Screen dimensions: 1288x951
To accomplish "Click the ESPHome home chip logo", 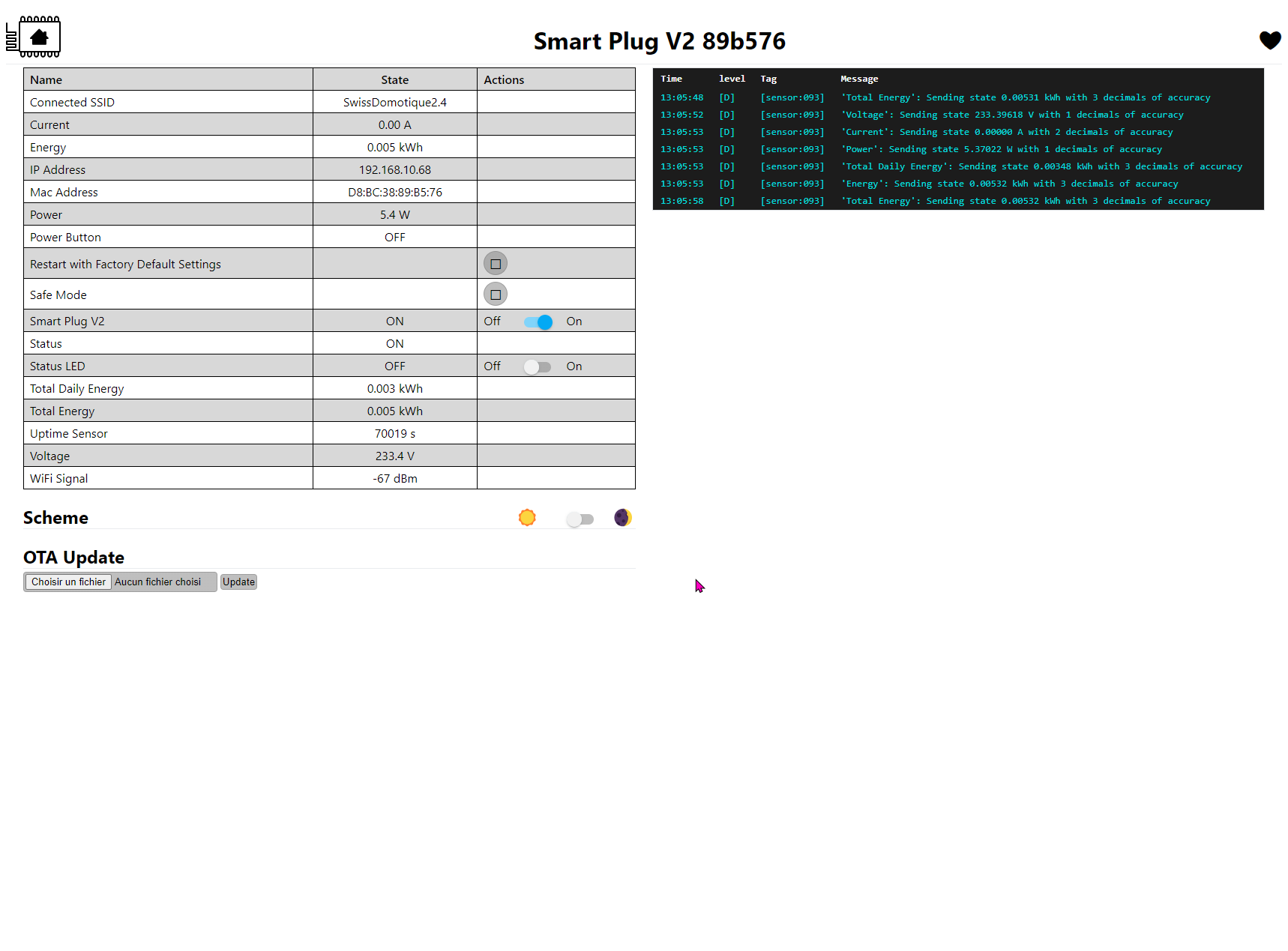I will [33, 37].
